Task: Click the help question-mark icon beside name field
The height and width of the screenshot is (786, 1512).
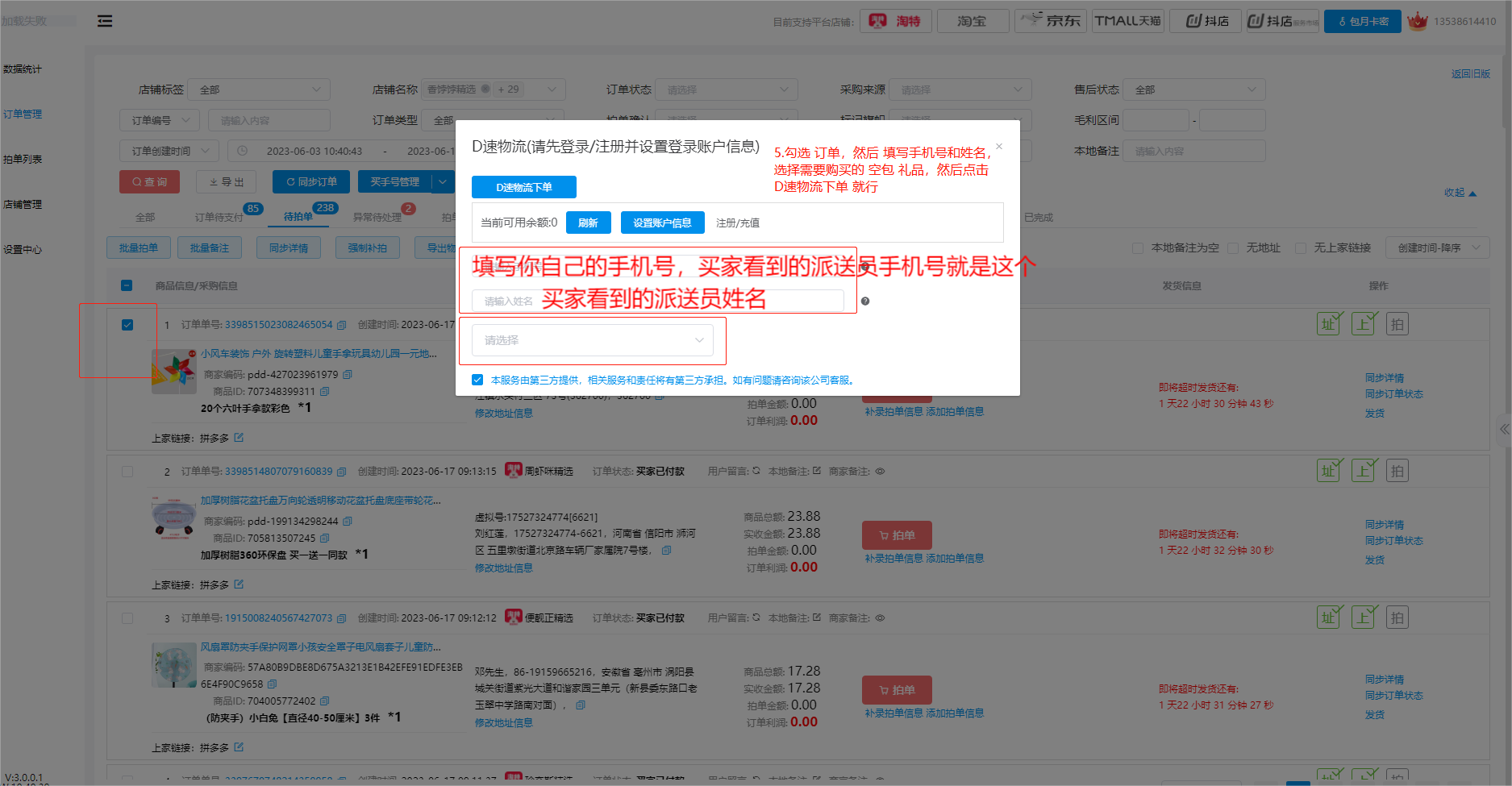Action: [865, 301]
